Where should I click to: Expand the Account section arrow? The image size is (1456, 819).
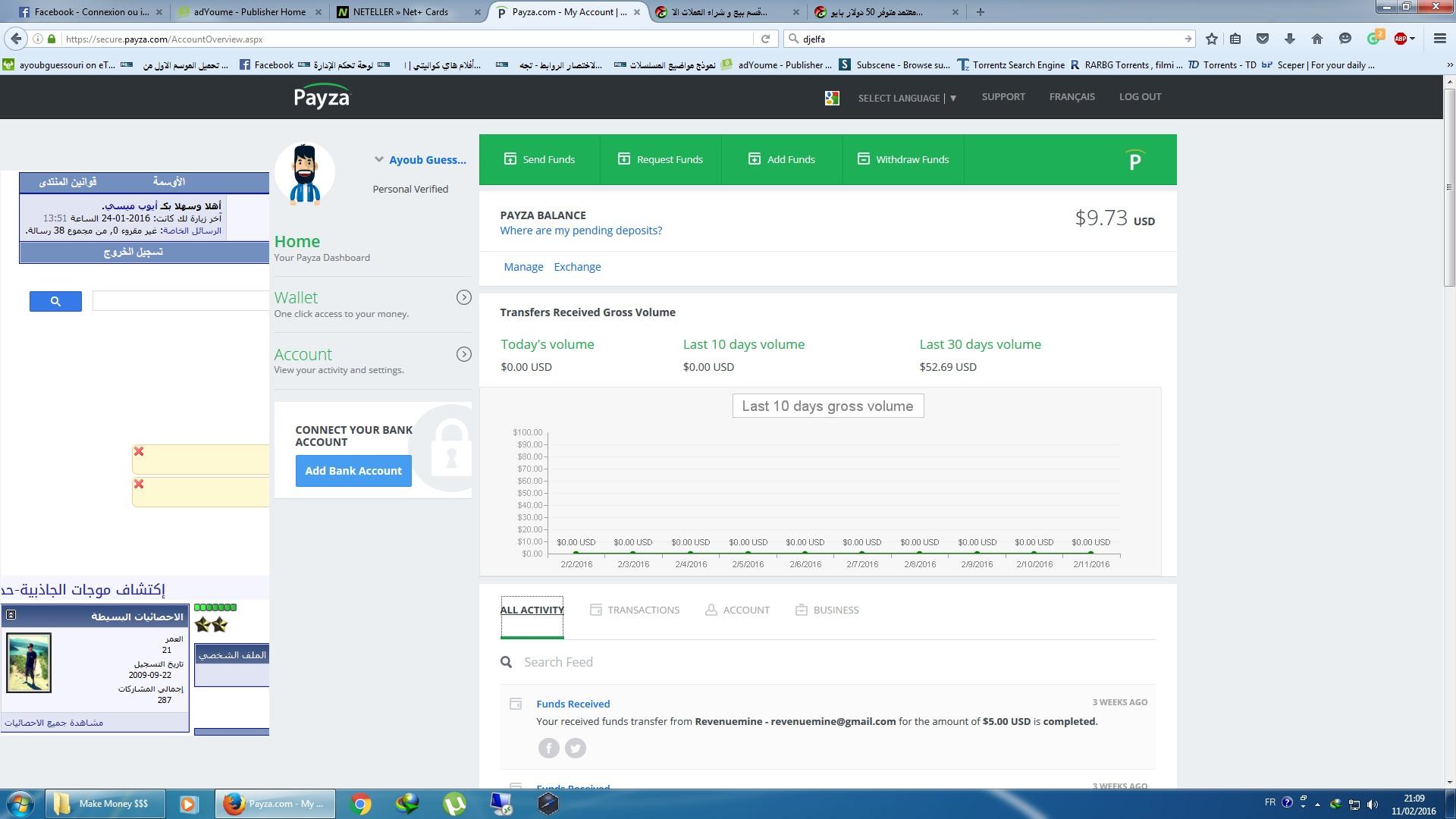(463, 354)
